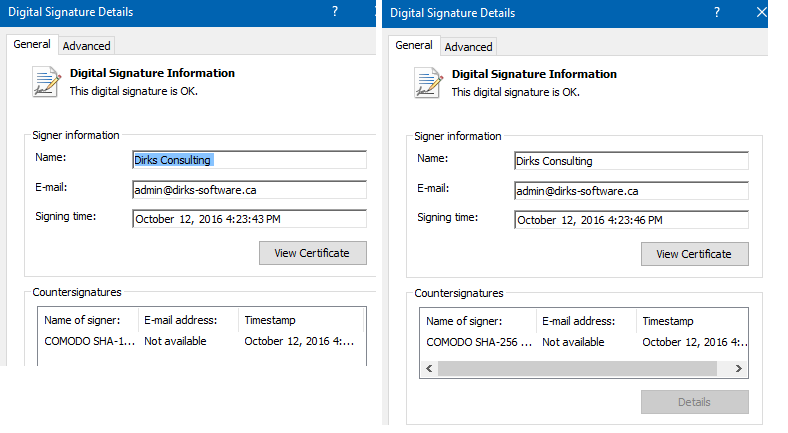This screenshot has height=433, width=788.
Task: Close the right Digital Signature Details dialog
Action: pyautogui.click(x=761, y=13)
